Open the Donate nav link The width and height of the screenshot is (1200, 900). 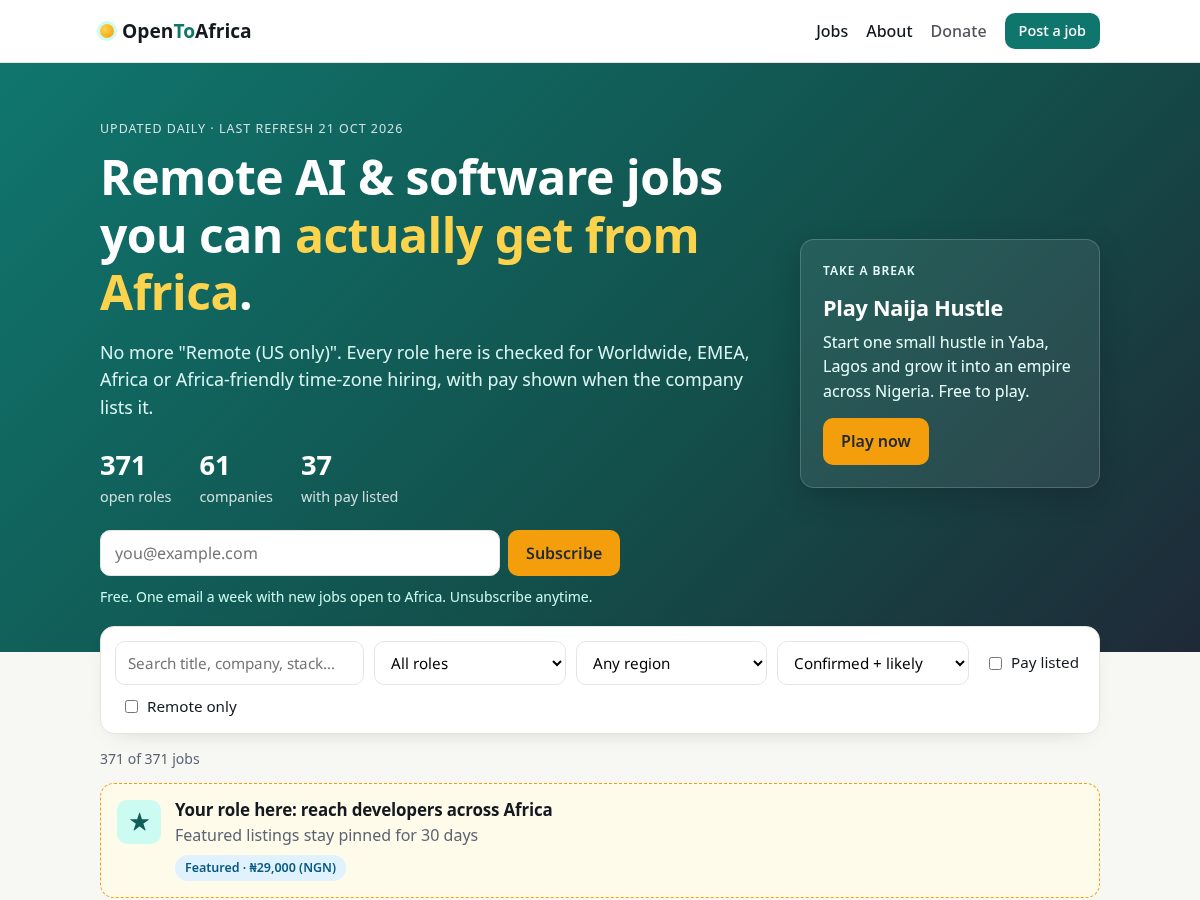[958, 31]
